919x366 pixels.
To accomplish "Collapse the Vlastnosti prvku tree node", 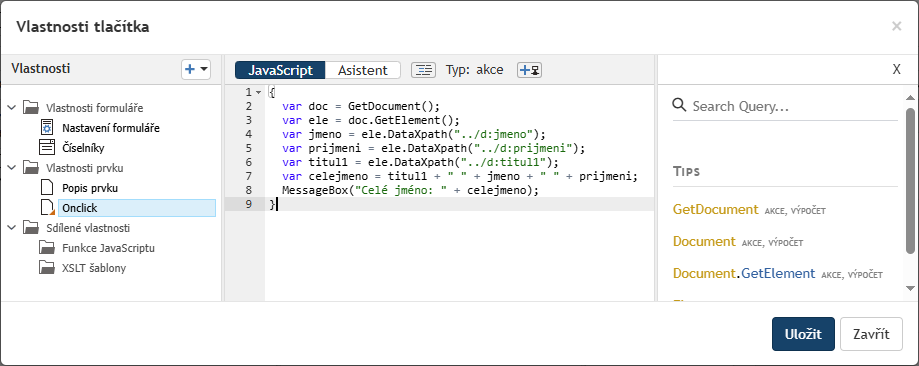I will (x=12, y=168).
